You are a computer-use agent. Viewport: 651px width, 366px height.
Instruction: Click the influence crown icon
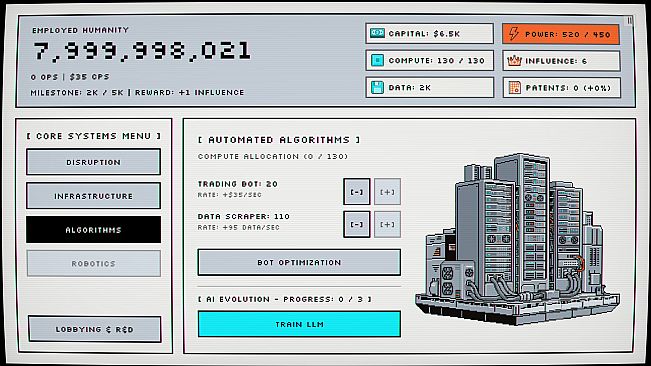pyautogui.click(x=514, y=61)
